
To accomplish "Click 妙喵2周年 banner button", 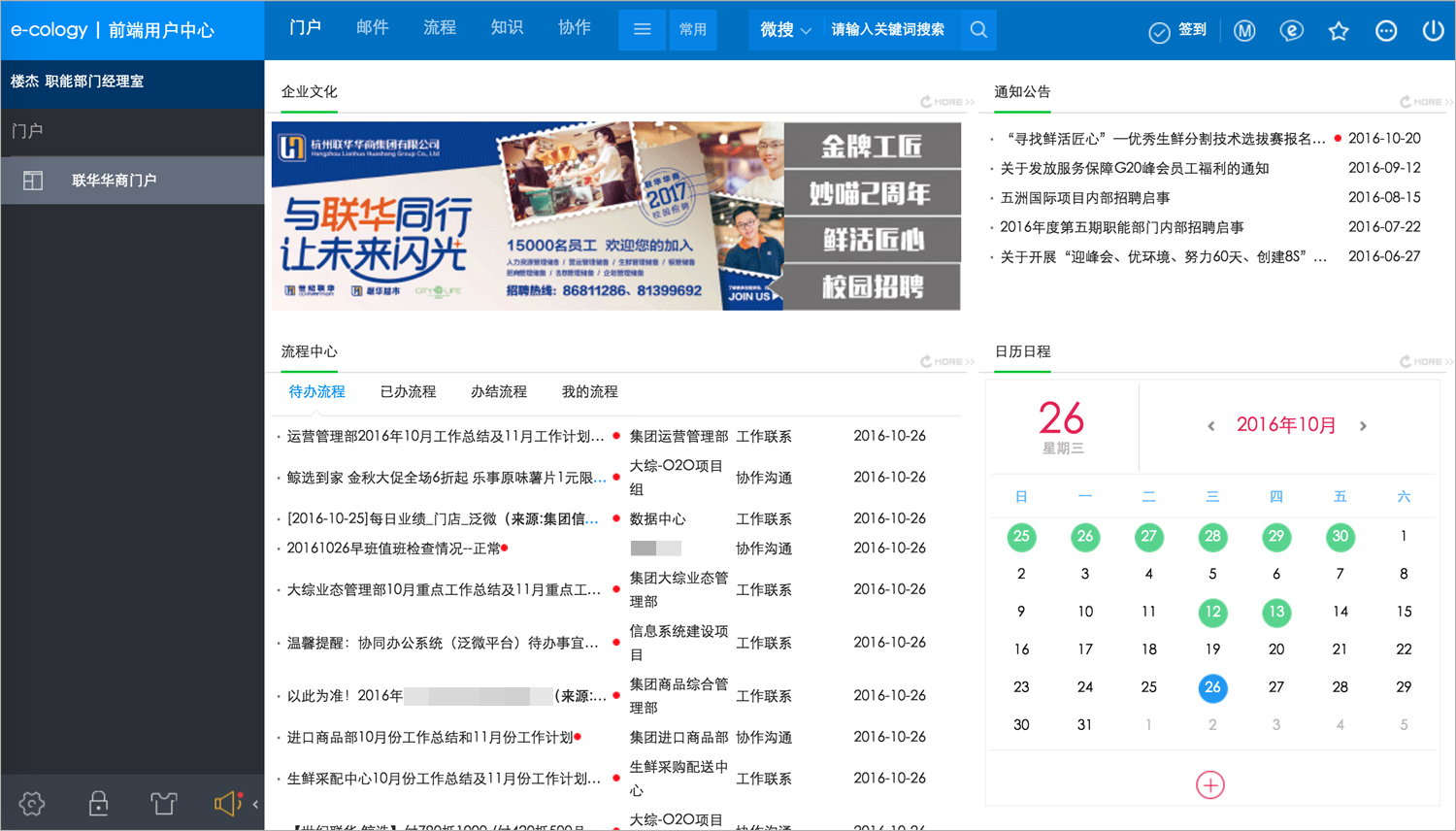I will pos(872,193).
